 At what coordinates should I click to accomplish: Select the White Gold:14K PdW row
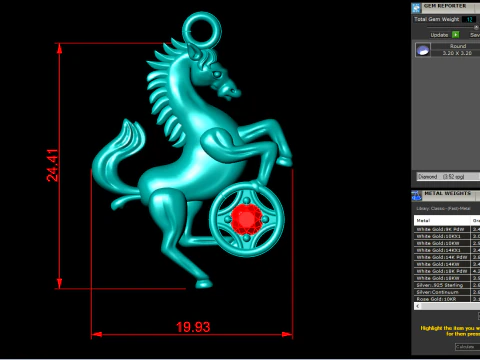[447, 257]
